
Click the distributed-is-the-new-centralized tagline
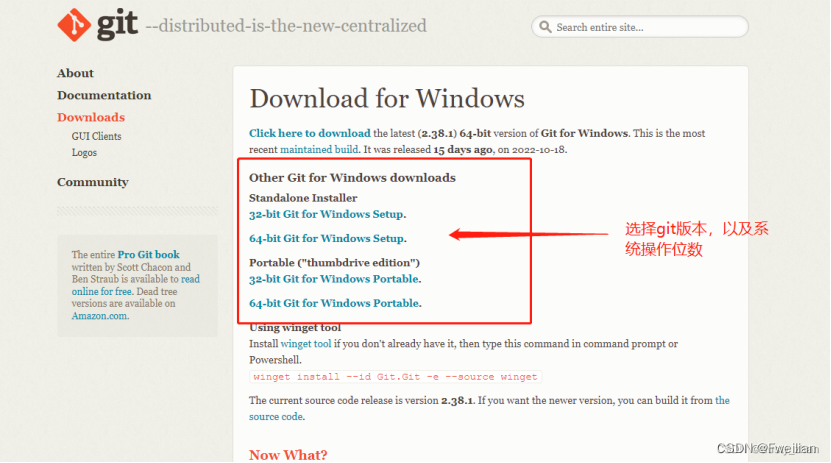286,26
